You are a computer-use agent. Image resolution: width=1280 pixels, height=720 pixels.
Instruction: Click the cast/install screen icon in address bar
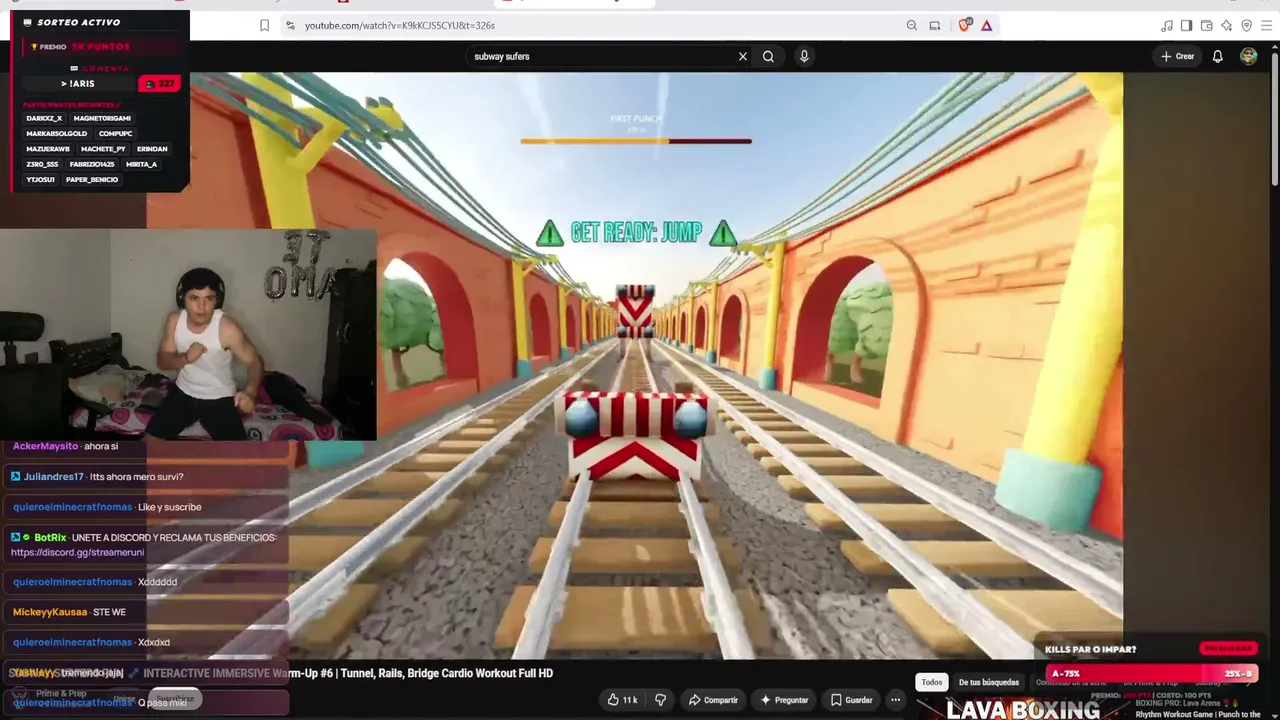tap(935, 25)
